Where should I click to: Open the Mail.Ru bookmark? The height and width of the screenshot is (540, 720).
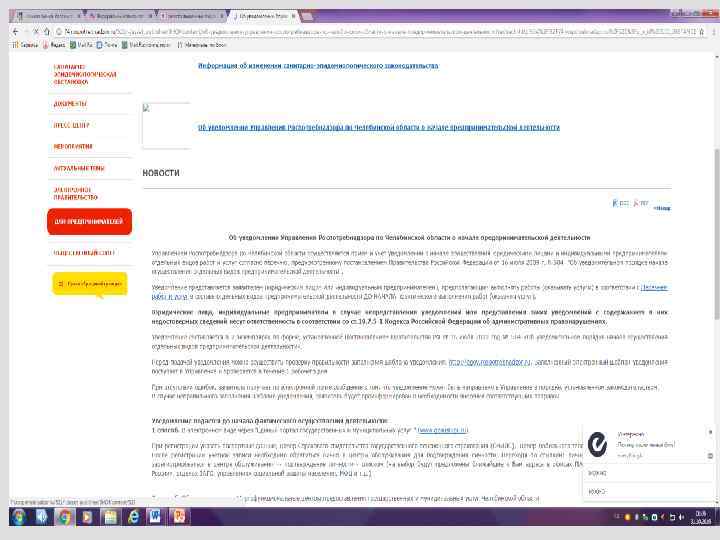[x=81, y=45]
